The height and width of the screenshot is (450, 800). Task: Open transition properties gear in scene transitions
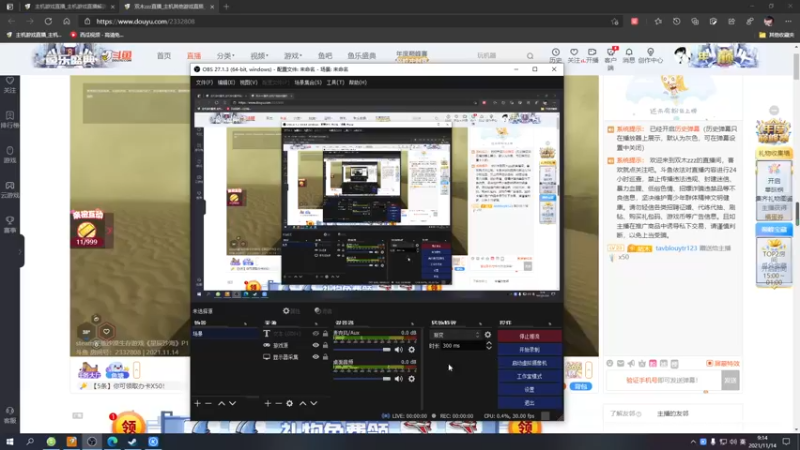tap(488, 335)
